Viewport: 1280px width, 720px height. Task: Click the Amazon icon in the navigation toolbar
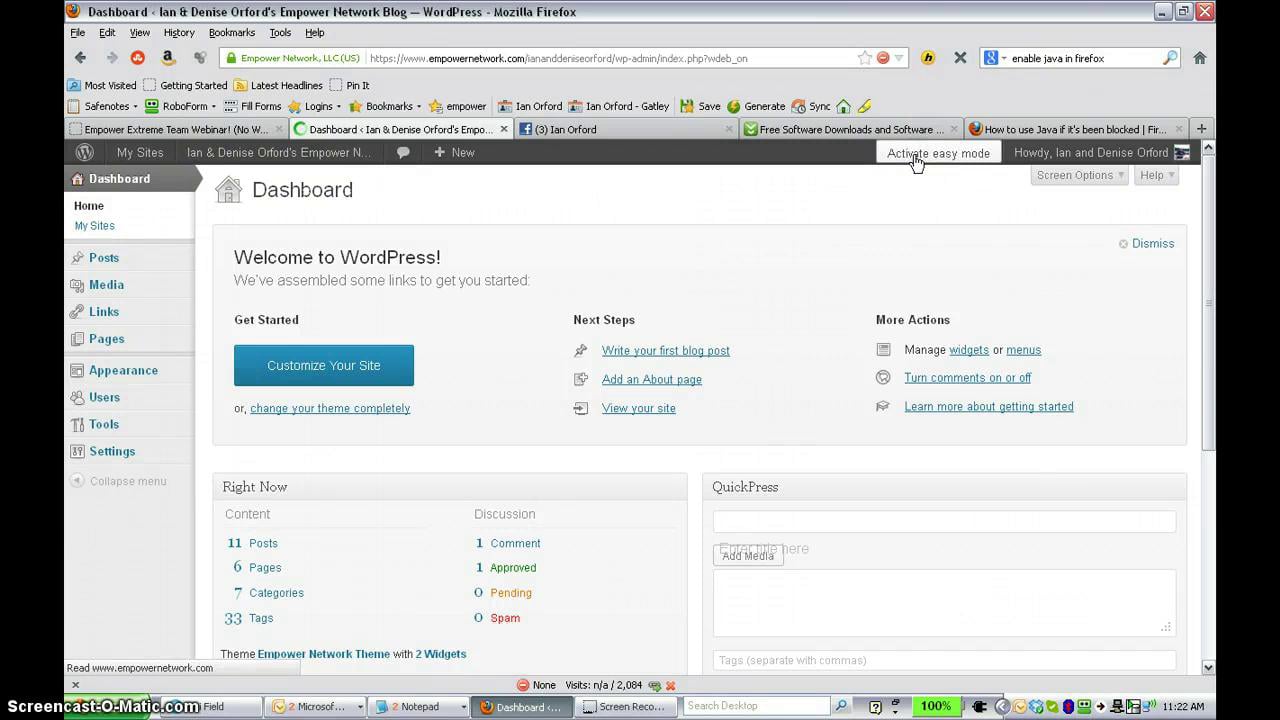pyautogui.click(x=168, y=58)
